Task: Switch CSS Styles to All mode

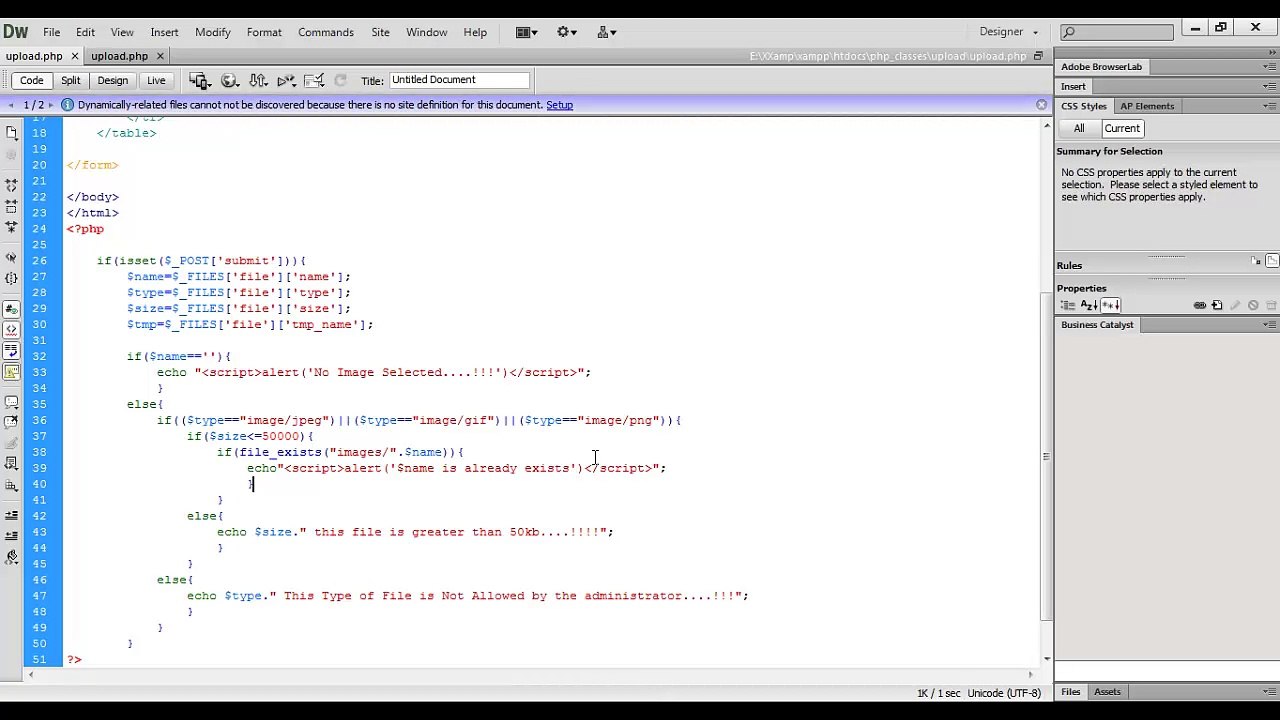Action: [1079, 128]
